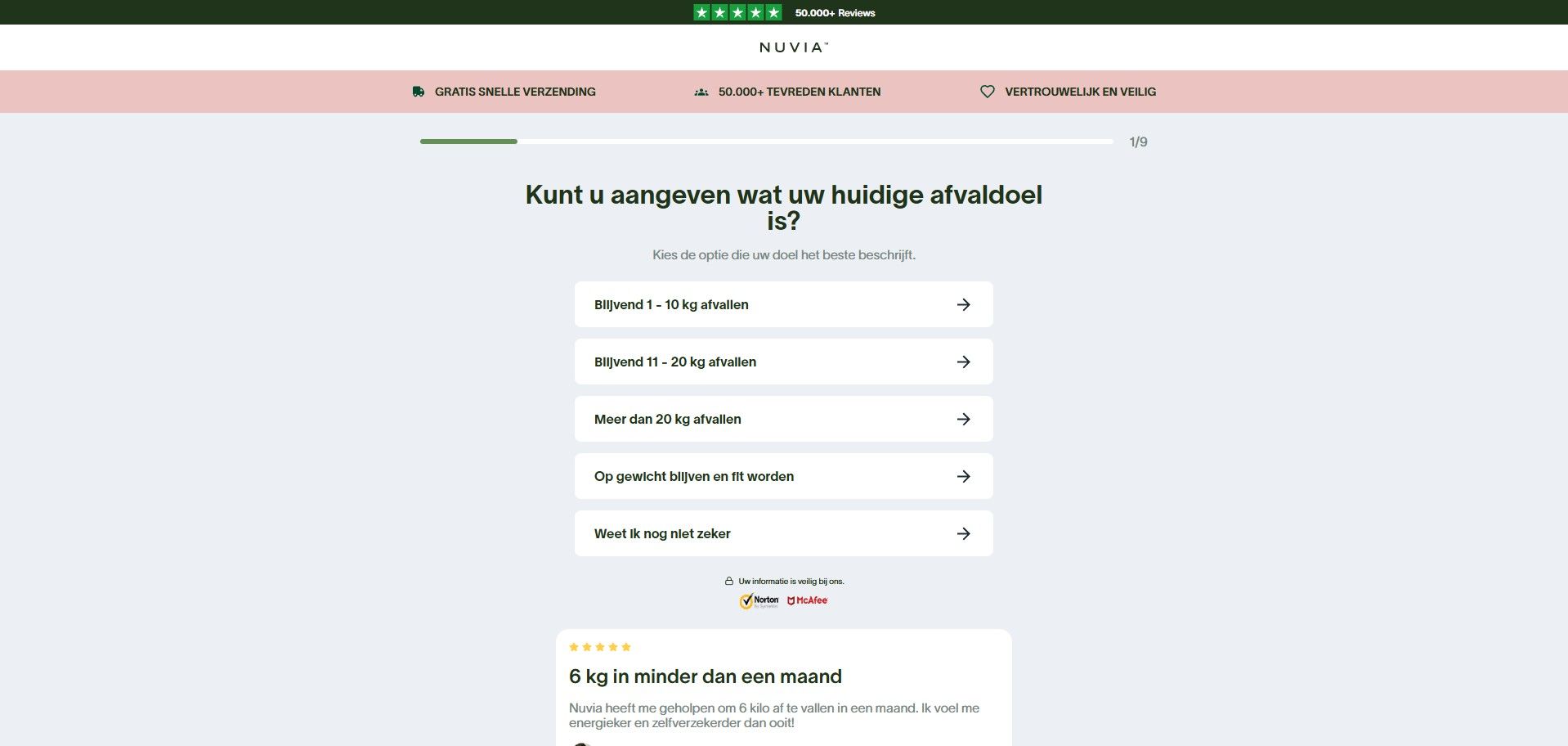Click the five-star rating on review card

(x=600, y=647)
